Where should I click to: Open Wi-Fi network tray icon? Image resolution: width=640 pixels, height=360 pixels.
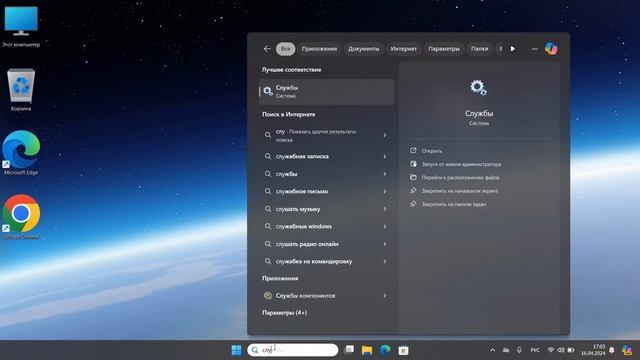551,350
